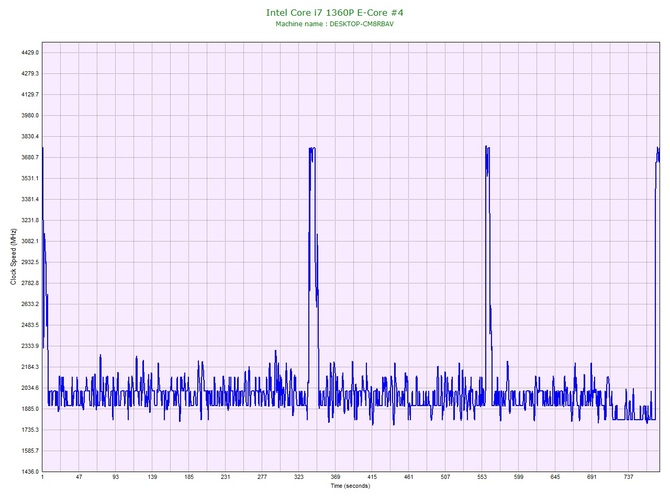The height and width of the screenshot is (503, 670).
Task: Click the 553 seconds x-axis tick label
Action: (x=482, y=477)
